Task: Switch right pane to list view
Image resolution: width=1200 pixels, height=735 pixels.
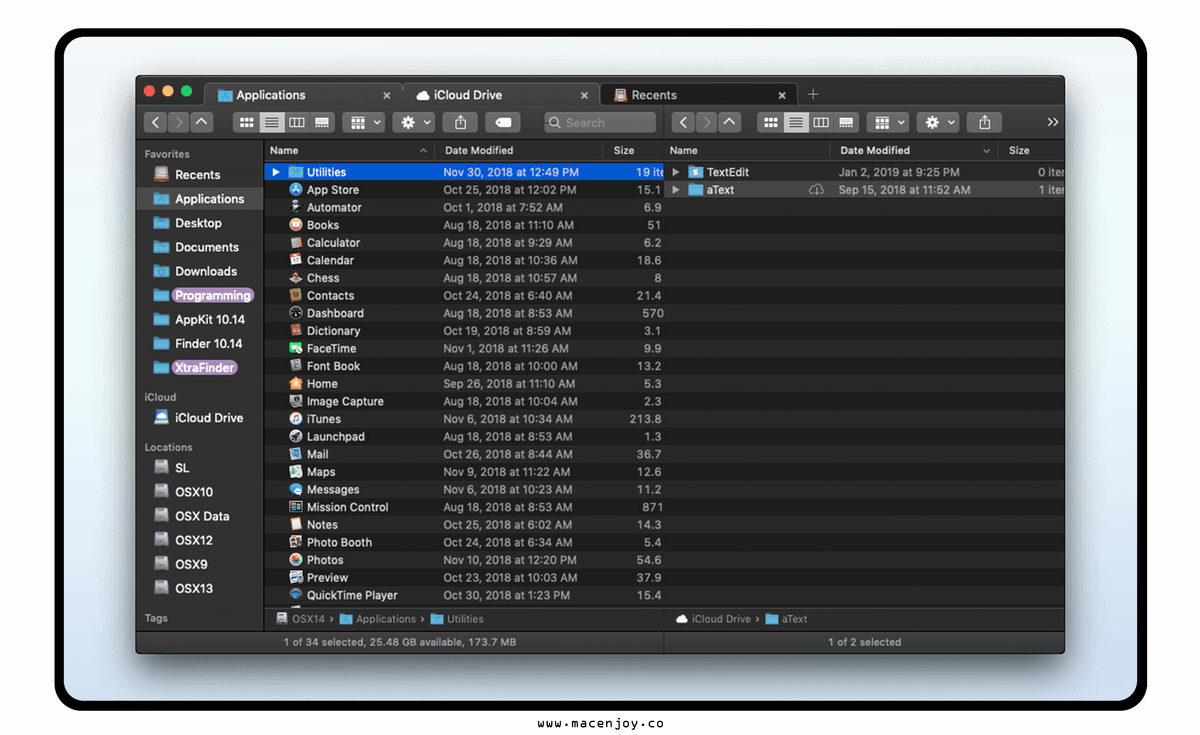Action: (x=796, y=122)
